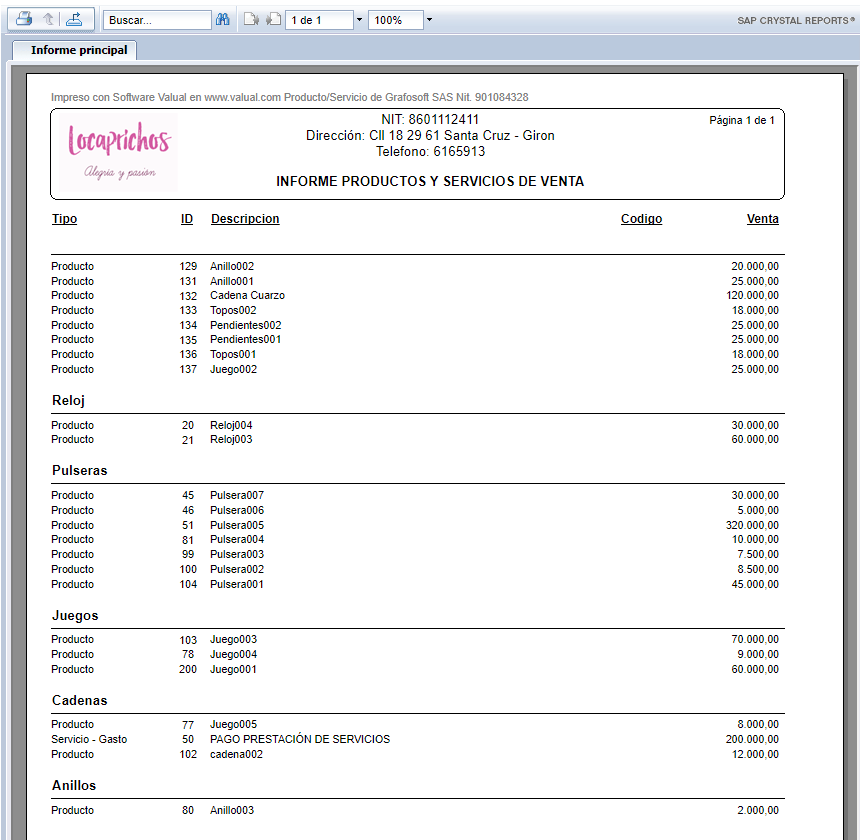Select the Reloj group heading

(x=68, y=400)
